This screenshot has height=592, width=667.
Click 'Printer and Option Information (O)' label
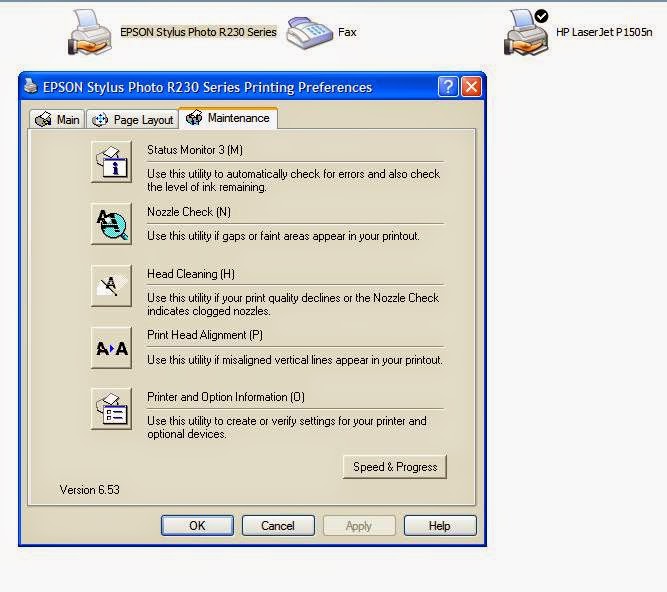click(226, 397)
